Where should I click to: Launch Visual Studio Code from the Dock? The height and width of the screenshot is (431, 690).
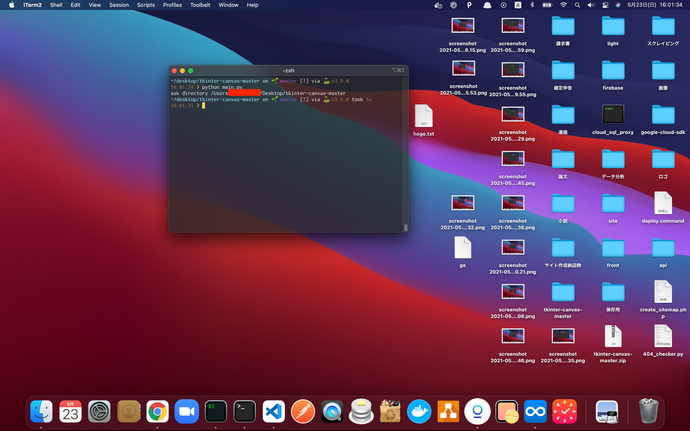(274, 411)
